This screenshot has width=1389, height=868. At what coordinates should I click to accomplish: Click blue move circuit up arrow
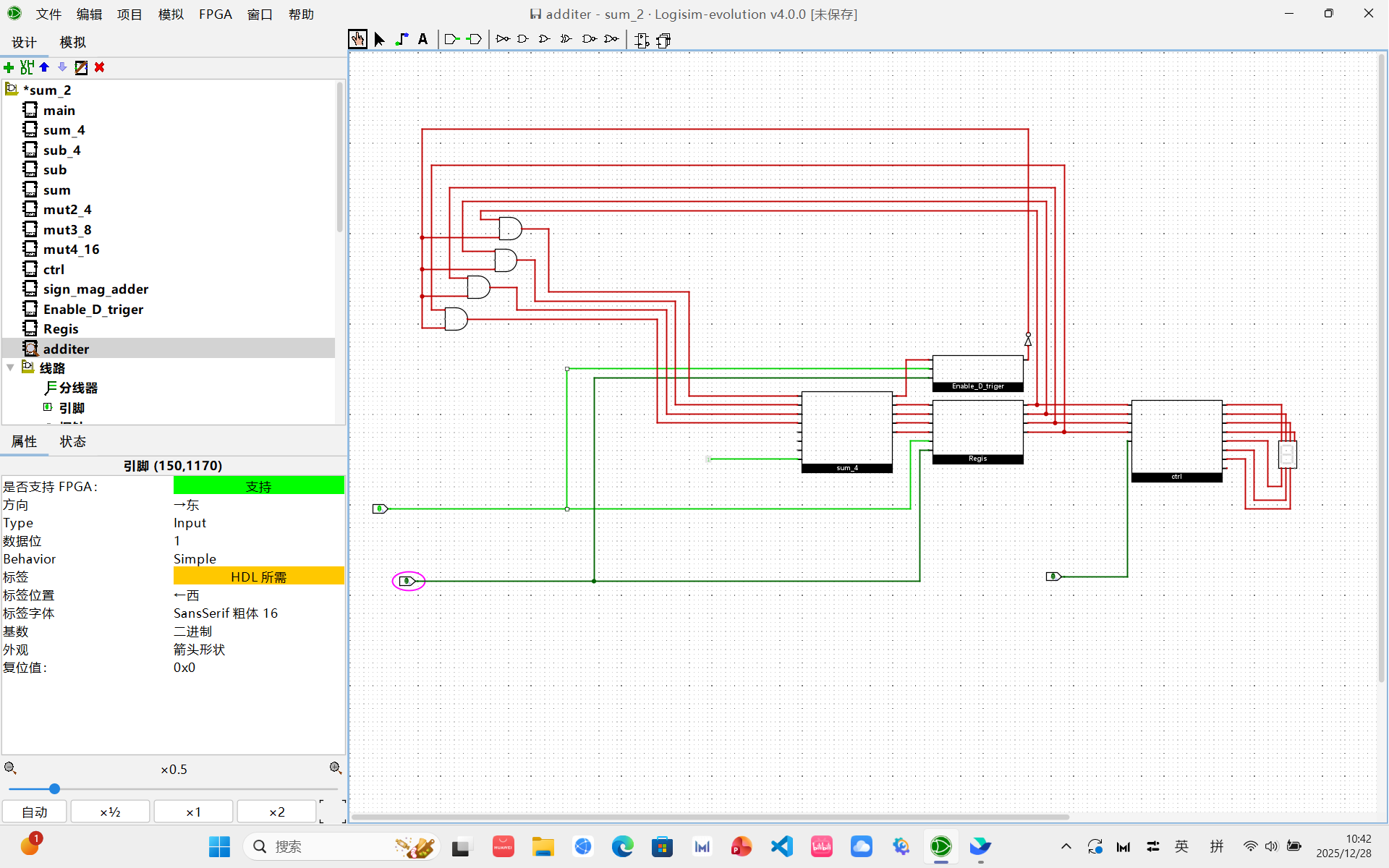45,67
